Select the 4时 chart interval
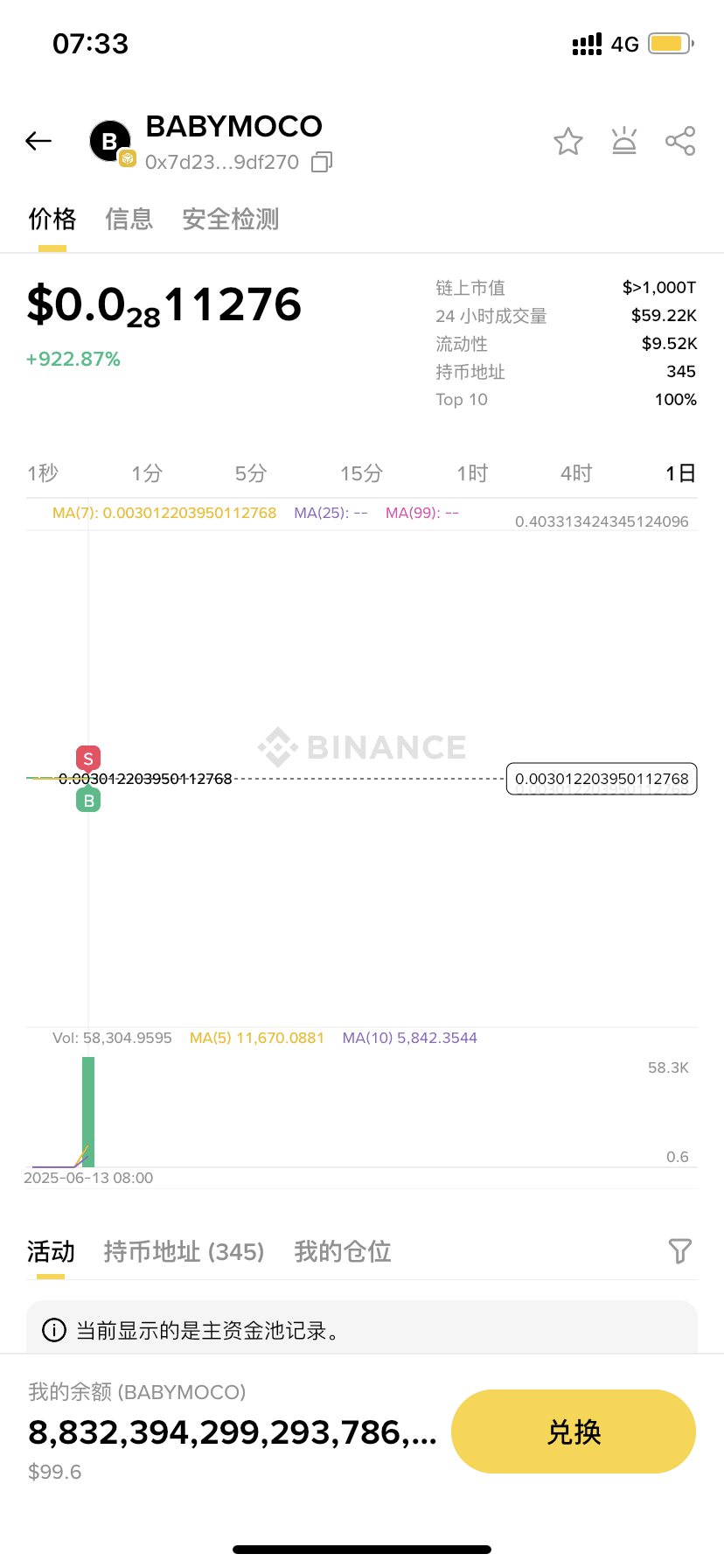Image resolution: width=724 pixels, height=1568 pixels. 577,473
